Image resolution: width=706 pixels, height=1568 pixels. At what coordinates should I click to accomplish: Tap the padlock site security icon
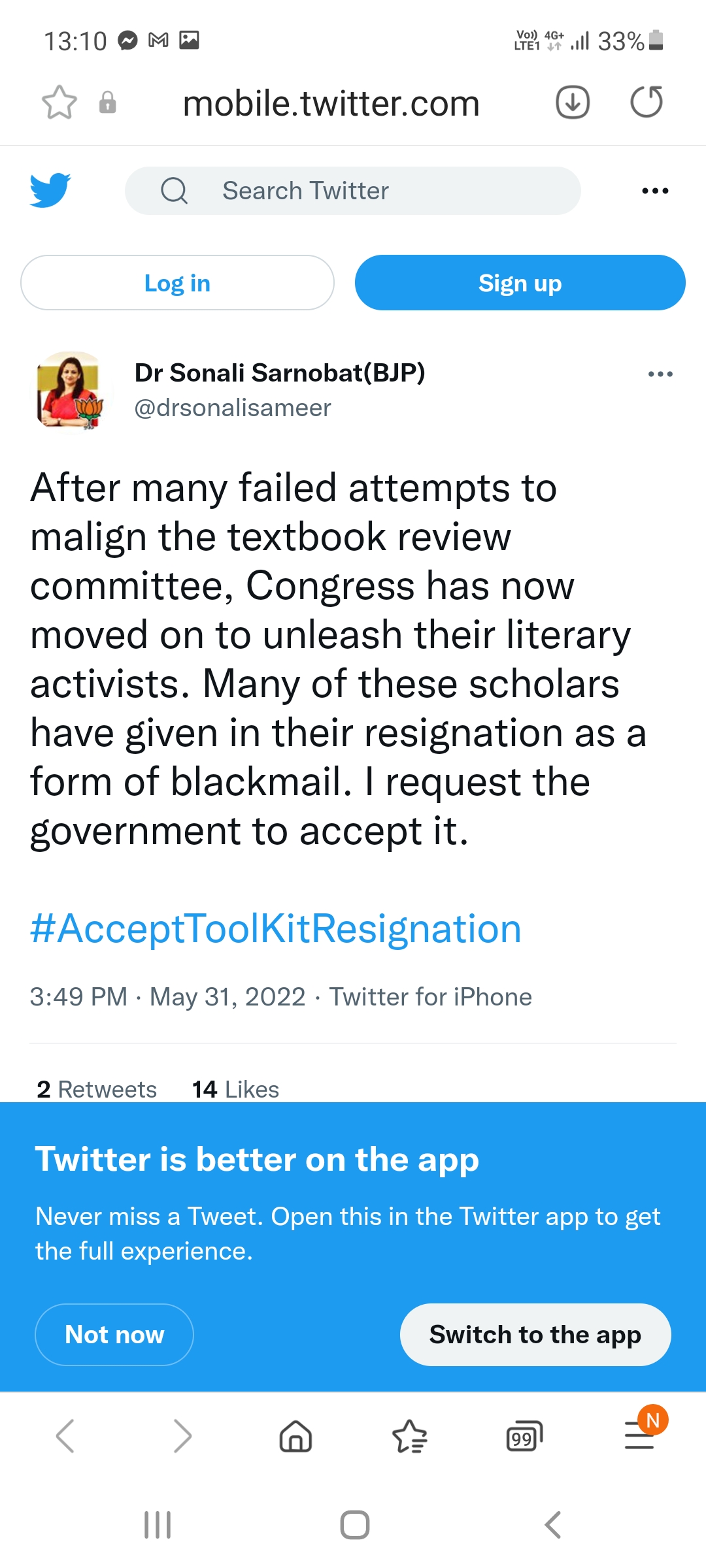[x=108, y=103]
